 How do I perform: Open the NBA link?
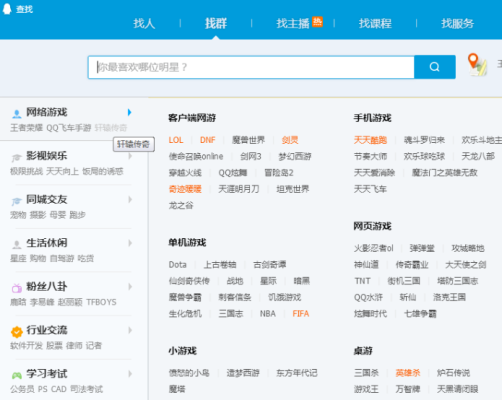(x=268, y=314)
